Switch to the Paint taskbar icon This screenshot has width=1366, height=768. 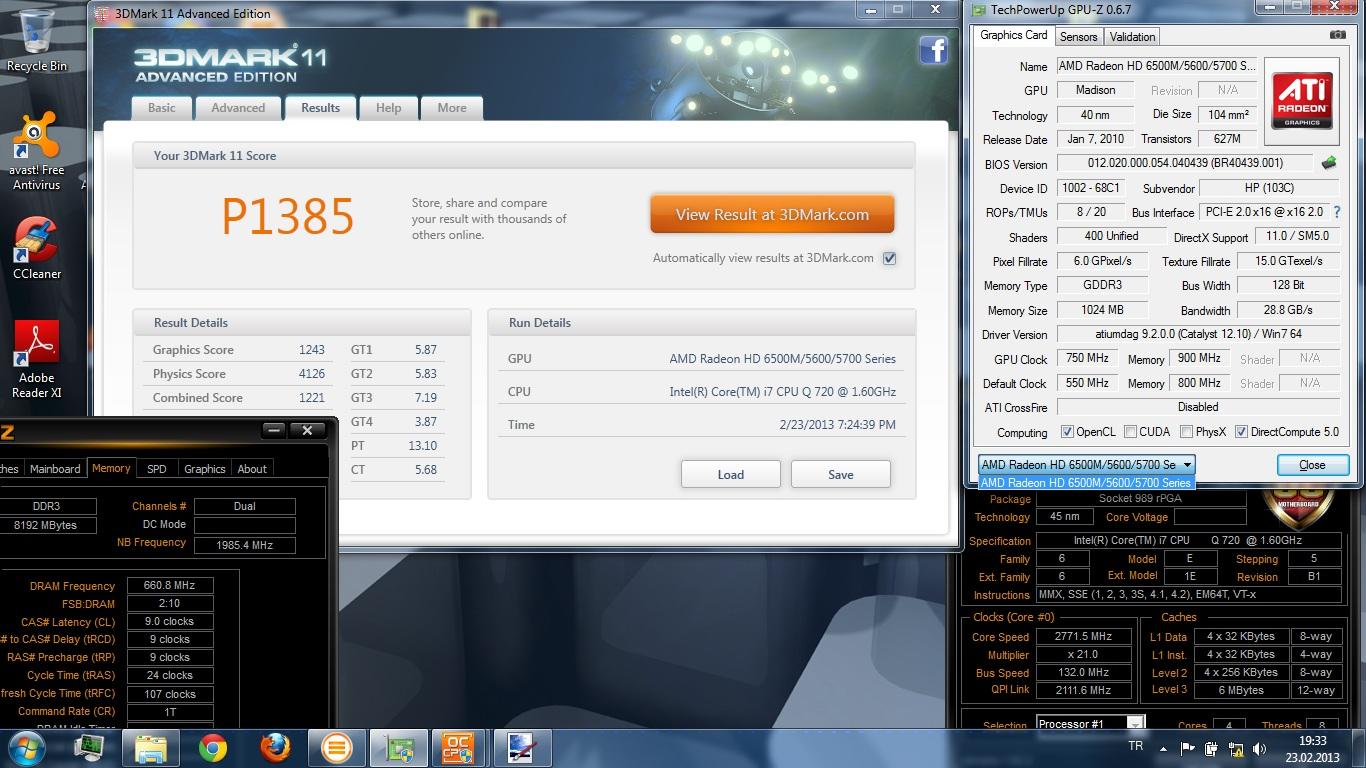click(521, 748)
